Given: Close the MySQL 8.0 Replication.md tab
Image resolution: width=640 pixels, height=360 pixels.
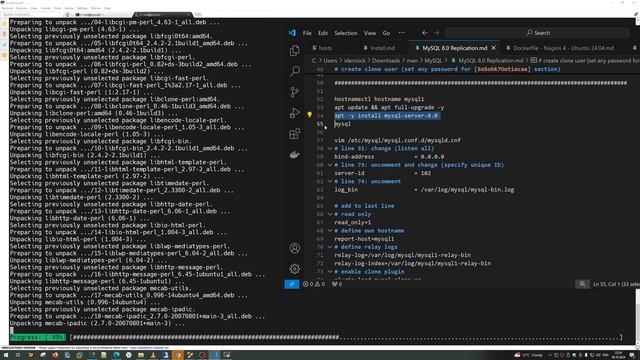Looking at the screenshot, I should pyautogui.click(x=493, y=48).
